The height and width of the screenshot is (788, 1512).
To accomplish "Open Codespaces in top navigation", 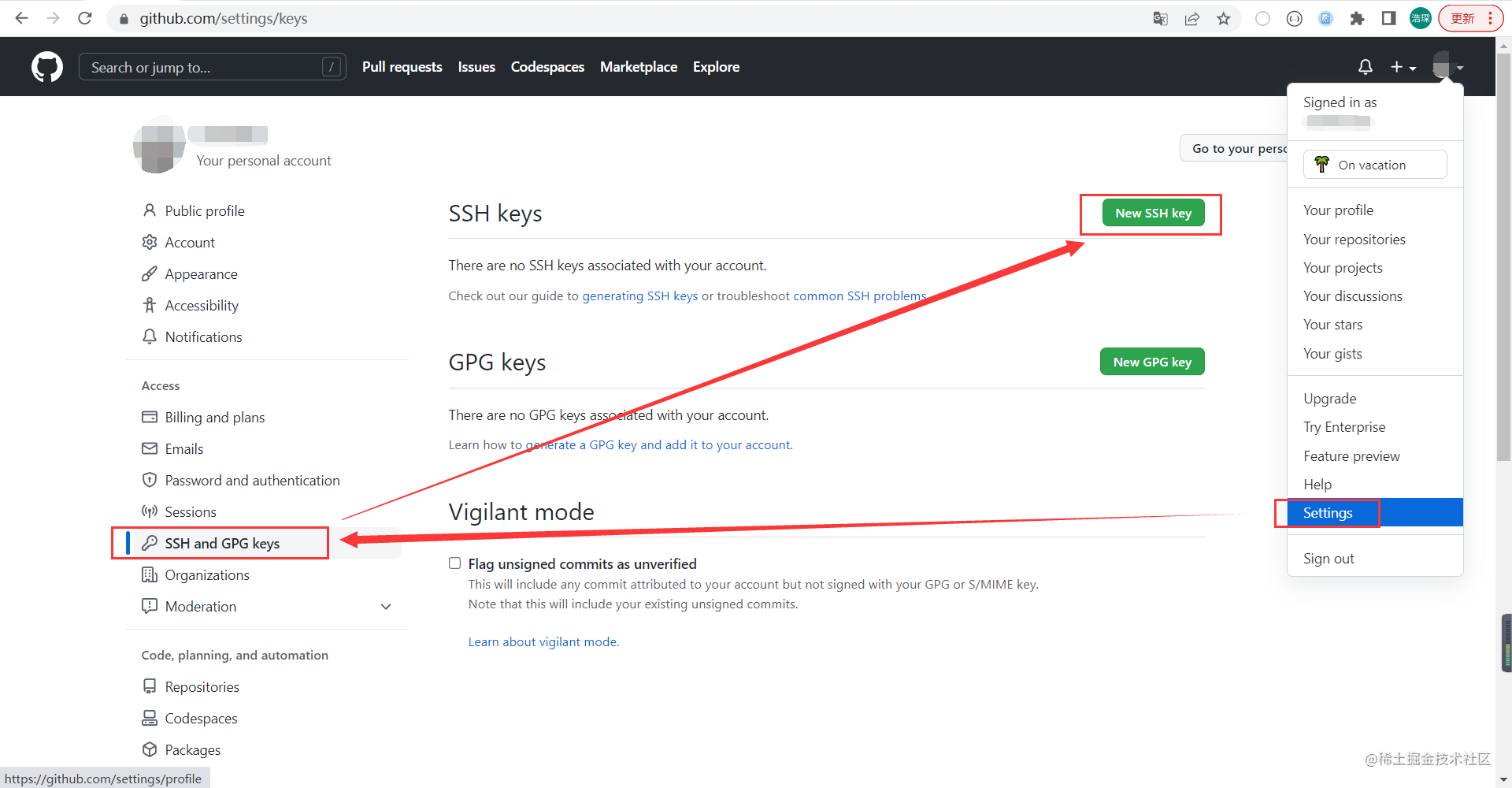I will 547,67.
